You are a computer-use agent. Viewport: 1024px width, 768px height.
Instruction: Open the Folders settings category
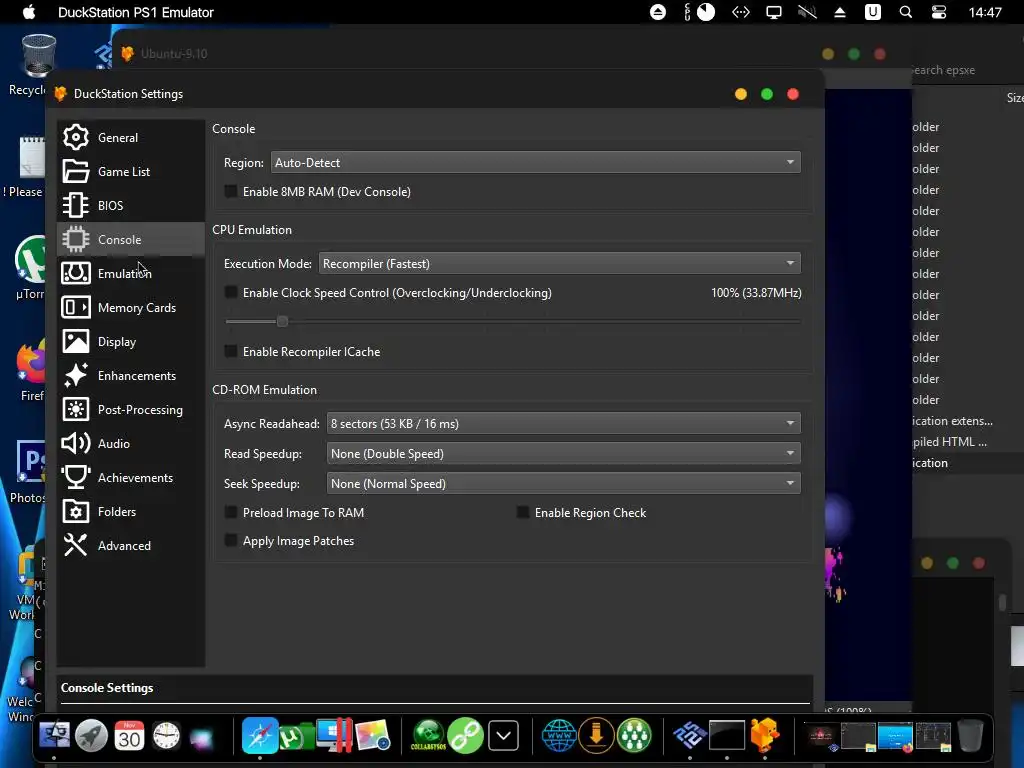pyautogui.click(x=131, y=511)
